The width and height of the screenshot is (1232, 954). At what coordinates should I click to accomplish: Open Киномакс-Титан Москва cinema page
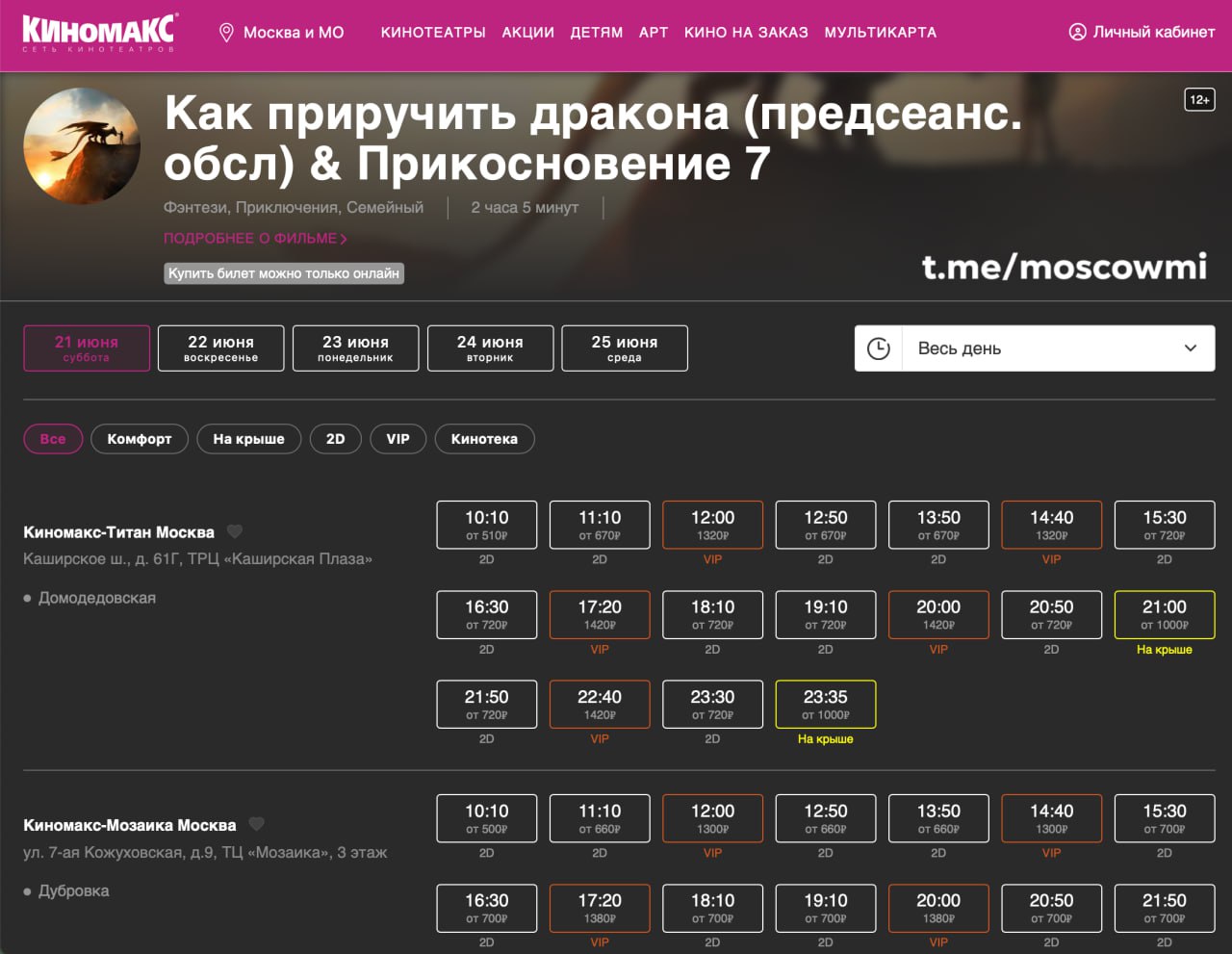(x=119, y=532)
